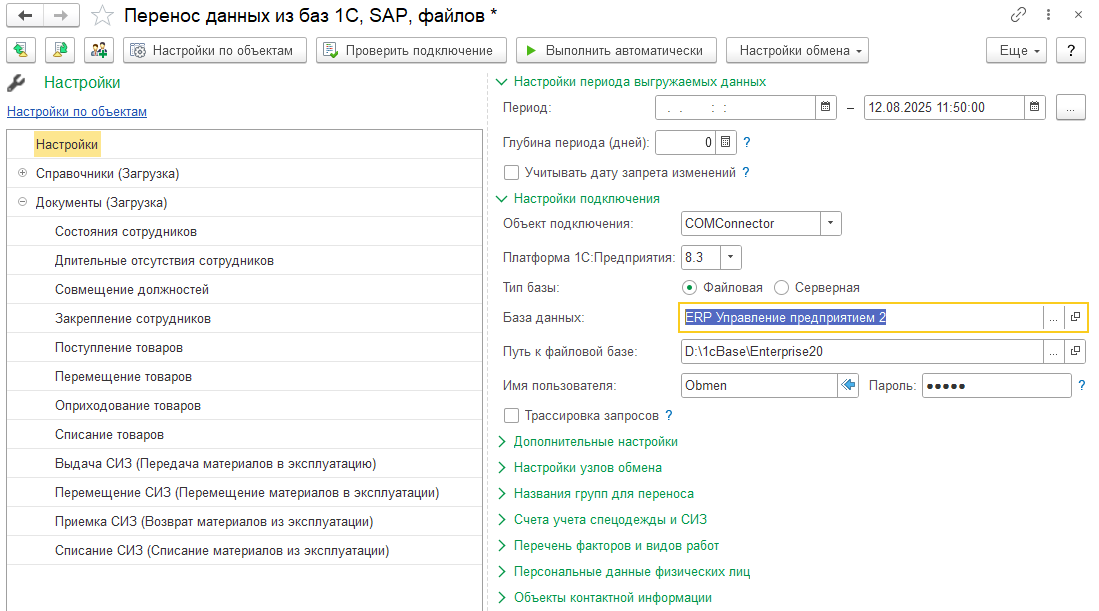Open the Настройки обмена menu
The width and height of the screenshot is (1099, 611).
point(797,50)
